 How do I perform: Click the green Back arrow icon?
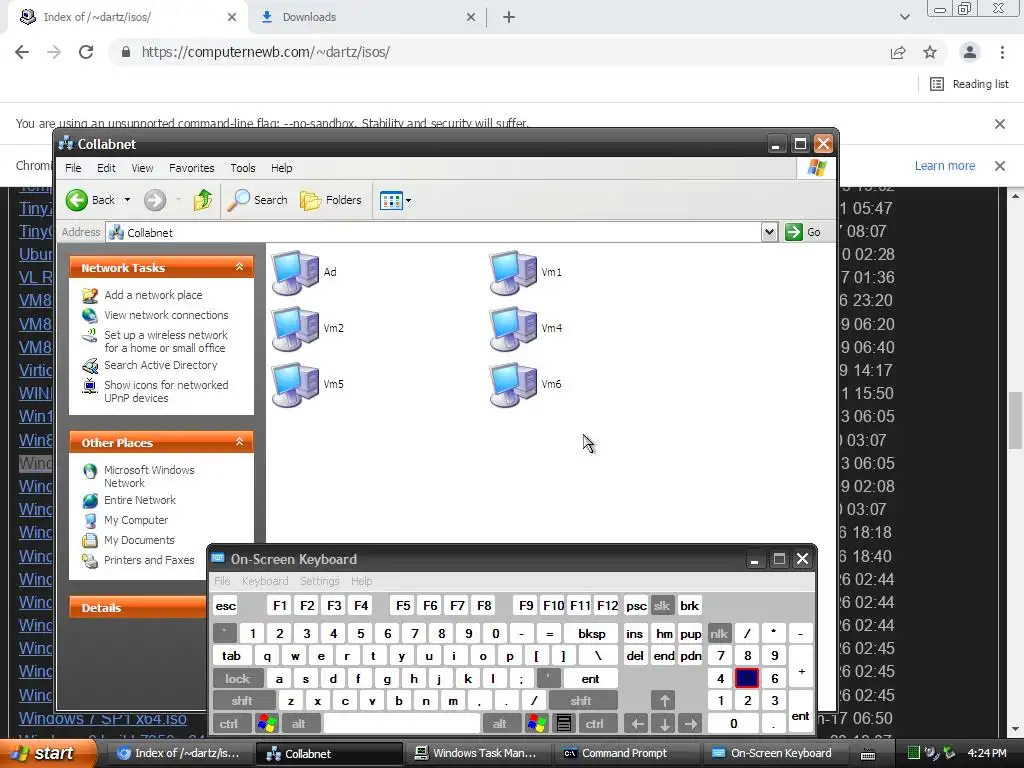point(77,200)
